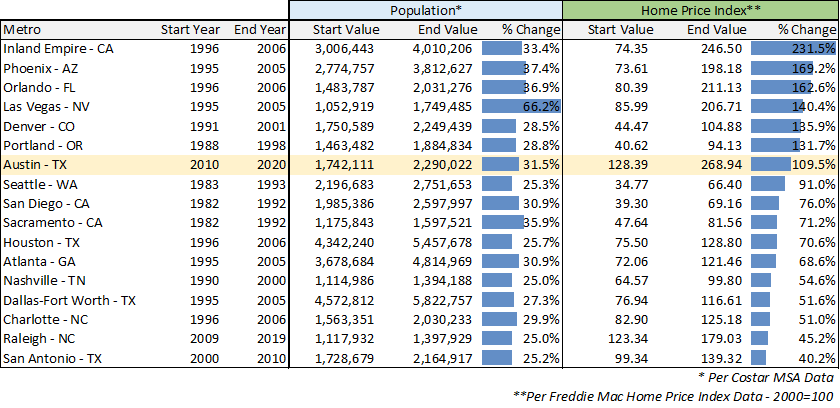Click the Inland Empire - CA cell
Viewport: 840px width, 408px height.
coord(58,48)
